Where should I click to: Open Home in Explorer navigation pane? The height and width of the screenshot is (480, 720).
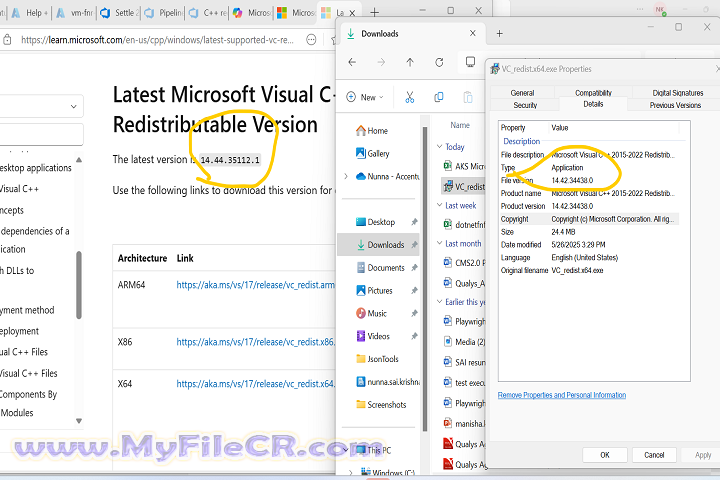(372, 131)
